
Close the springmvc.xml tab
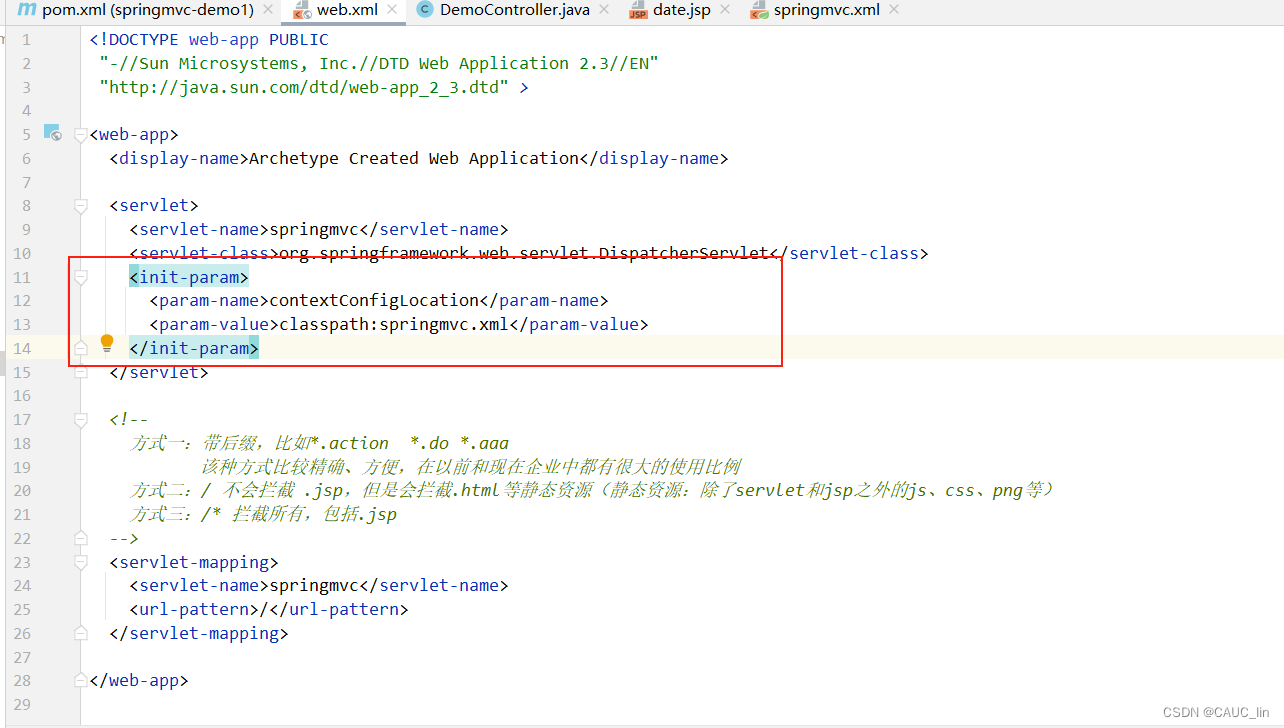click(x=894, y=10)
